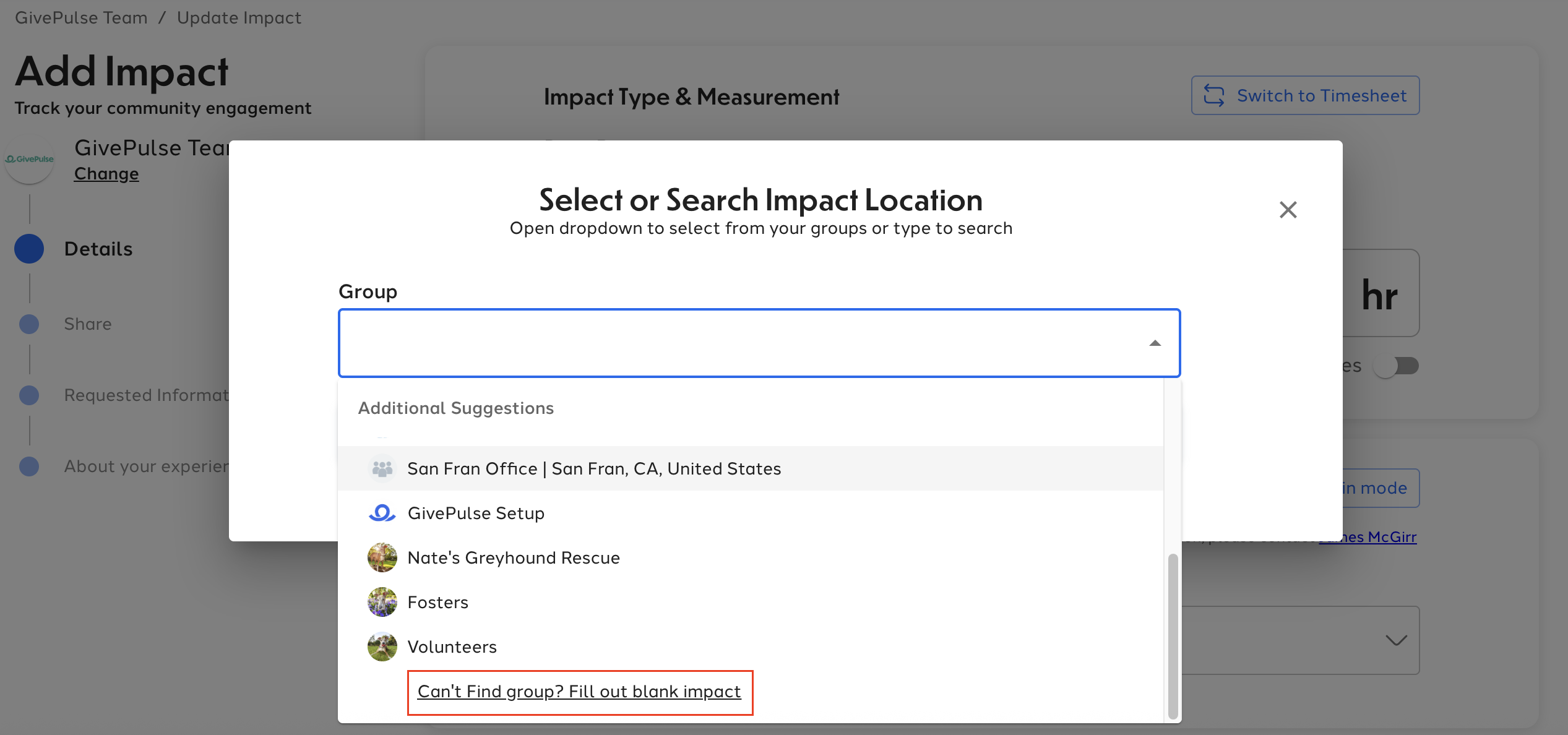Screen dimensions: 1568x735
Task: Toggle the switch beside hr field
Action: (x=1396, y=366)
